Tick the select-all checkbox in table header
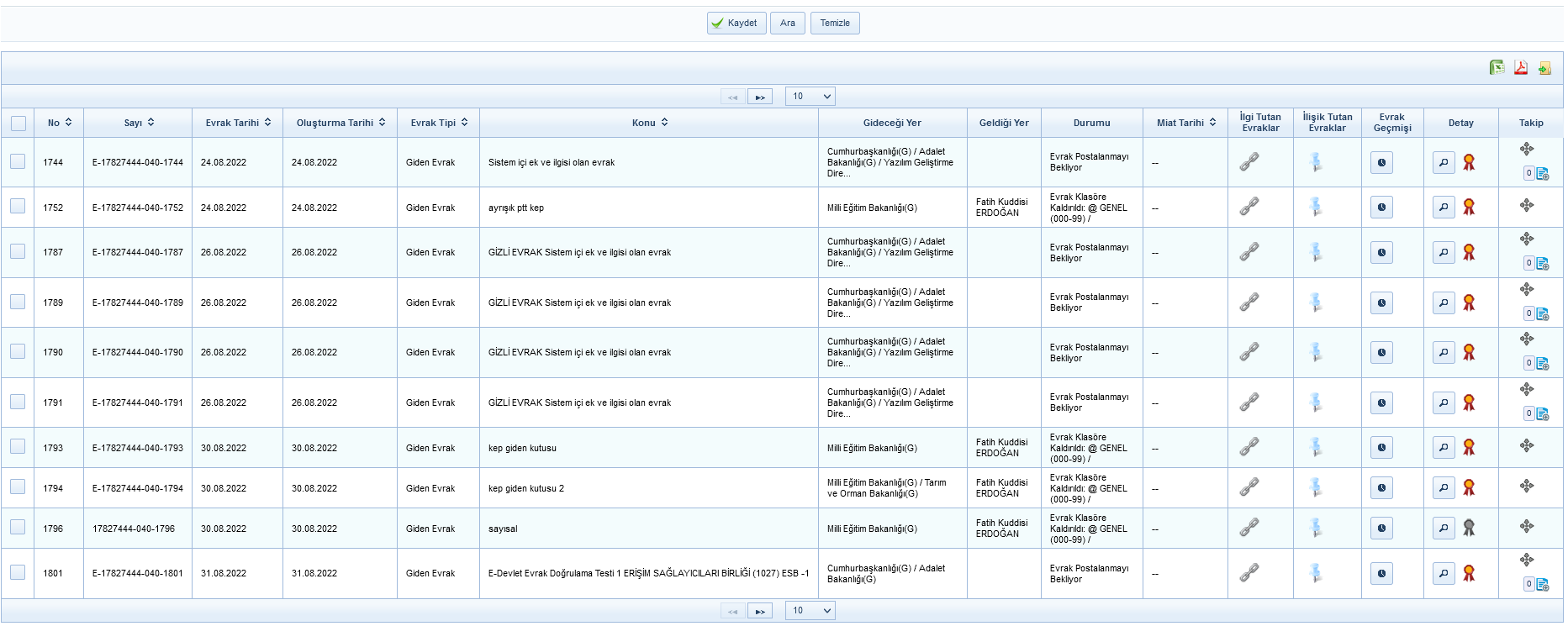This screenshot has width=1568, height=626. (x=18, y=124)
